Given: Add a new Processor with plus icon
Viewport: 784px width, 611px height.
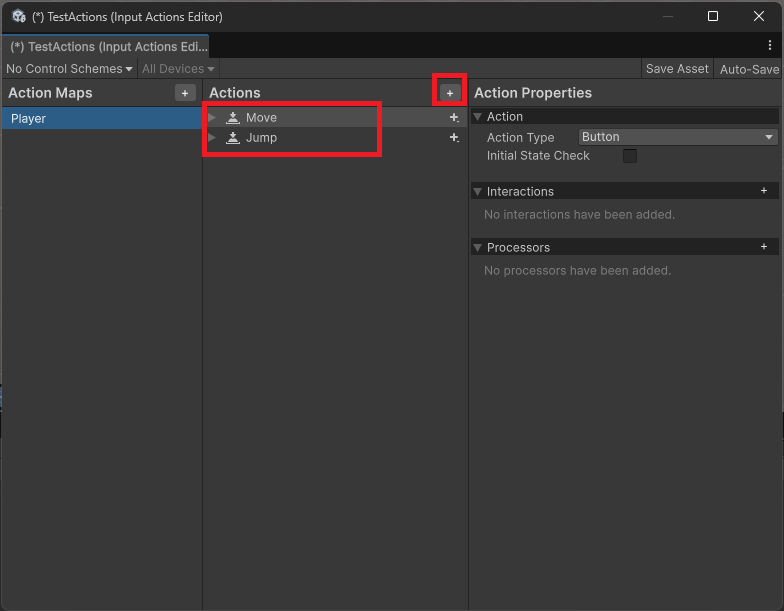Looking at the screenshot, I should pyautogui.click(x=764, y=247).
